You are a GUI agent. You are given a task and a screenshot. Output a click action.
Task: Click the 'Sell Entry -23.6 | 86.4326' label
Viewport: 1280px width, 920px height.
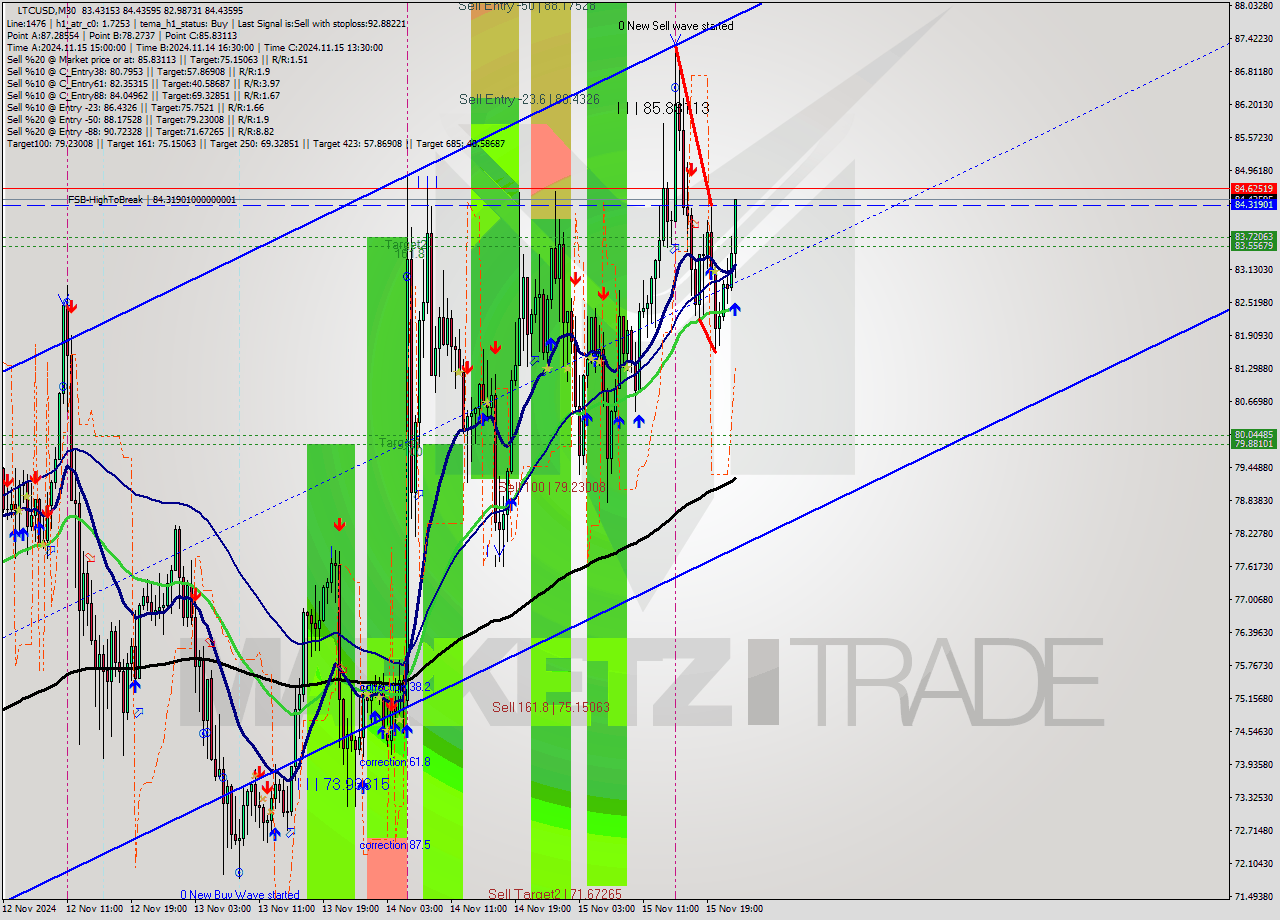529,99
